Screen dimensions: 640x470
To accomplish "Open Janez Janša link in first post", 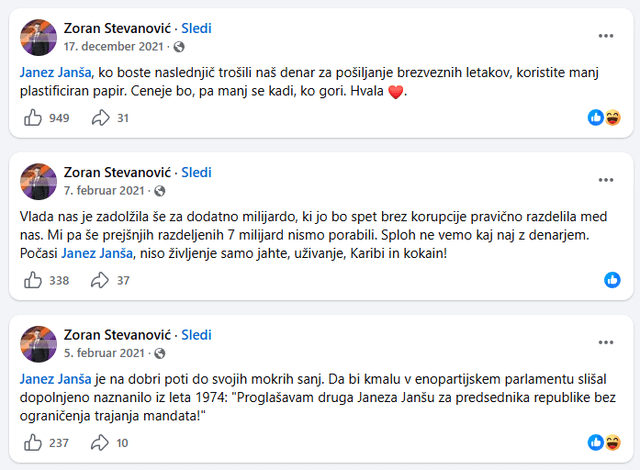I will (56, 72).
